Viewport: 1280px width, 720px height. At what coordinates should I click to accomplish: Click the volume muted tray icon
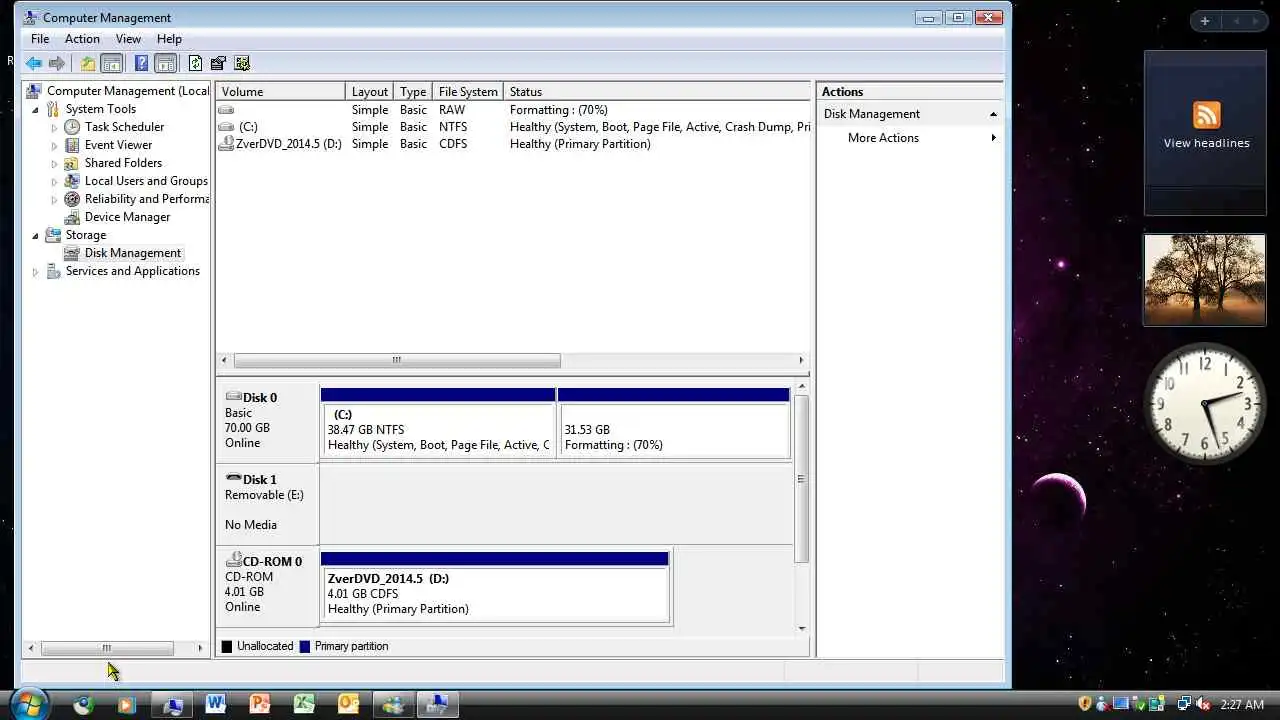coord(1202,704)
